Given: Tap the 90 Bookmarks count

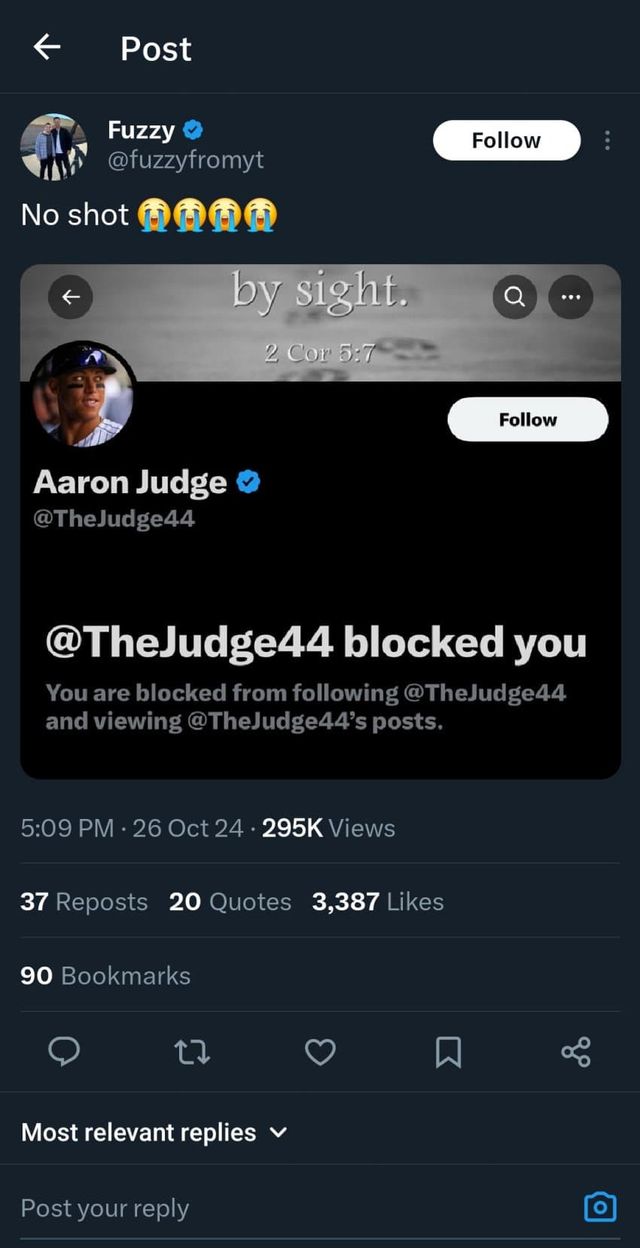Looking at the screenshot, I should click(105, 976).
